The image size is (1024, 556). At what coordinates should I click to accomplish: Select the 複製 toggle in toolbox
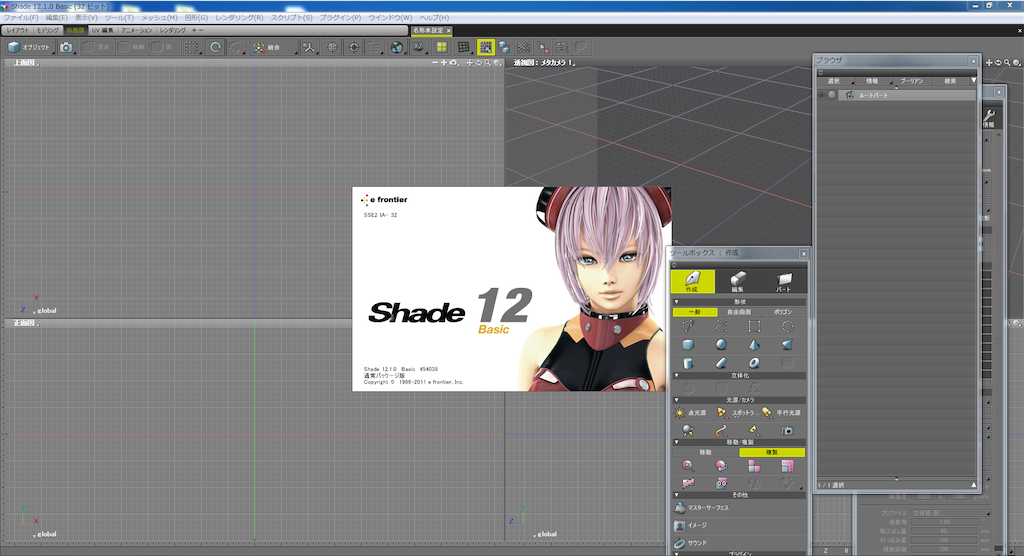[x=772, y=452]
